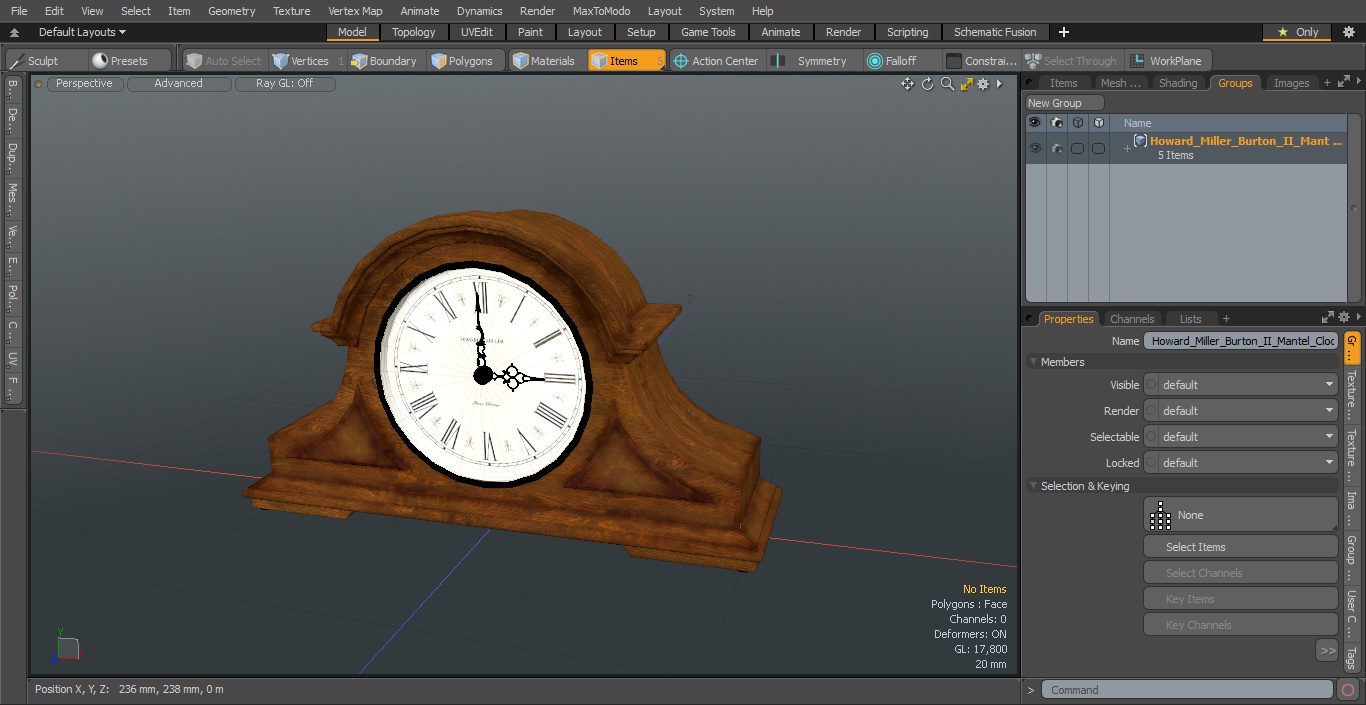Activate Items selection mode
Screen dimensions: 1366x705
pos(626,61)
